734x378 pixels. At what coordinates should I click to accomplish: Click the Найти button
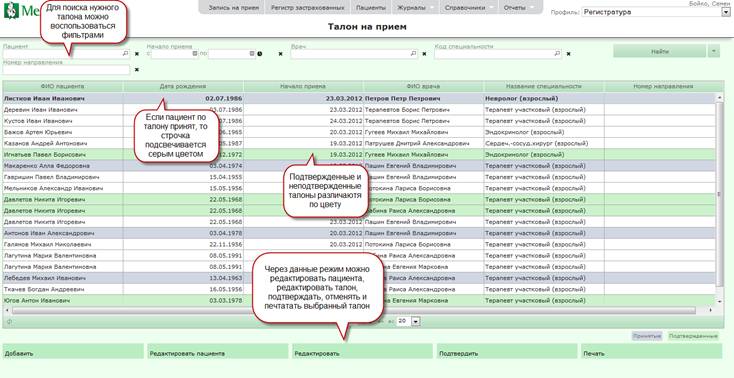pyautogui.click(x=660, y=51)
